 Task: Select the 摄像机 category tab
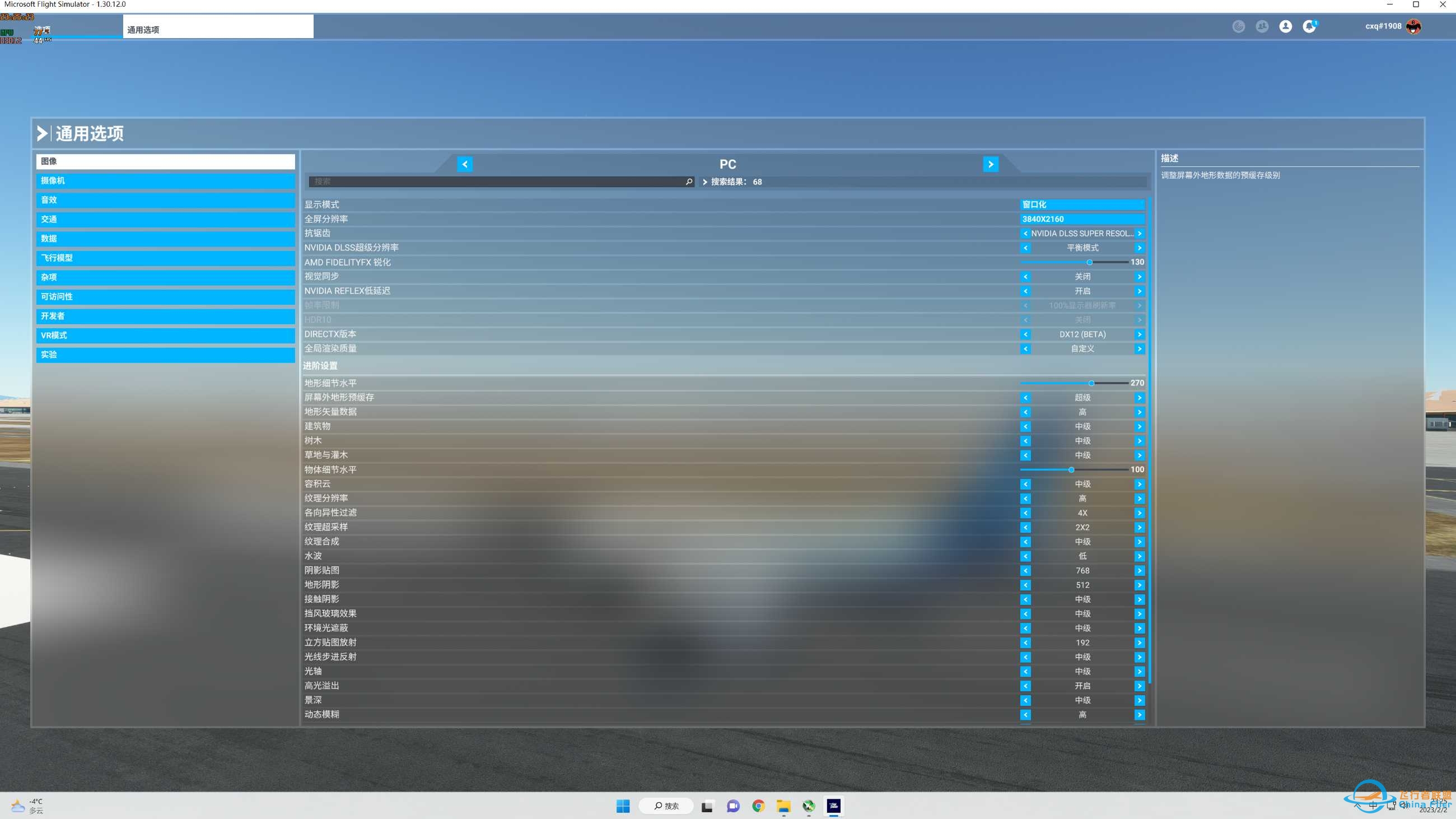166,180
